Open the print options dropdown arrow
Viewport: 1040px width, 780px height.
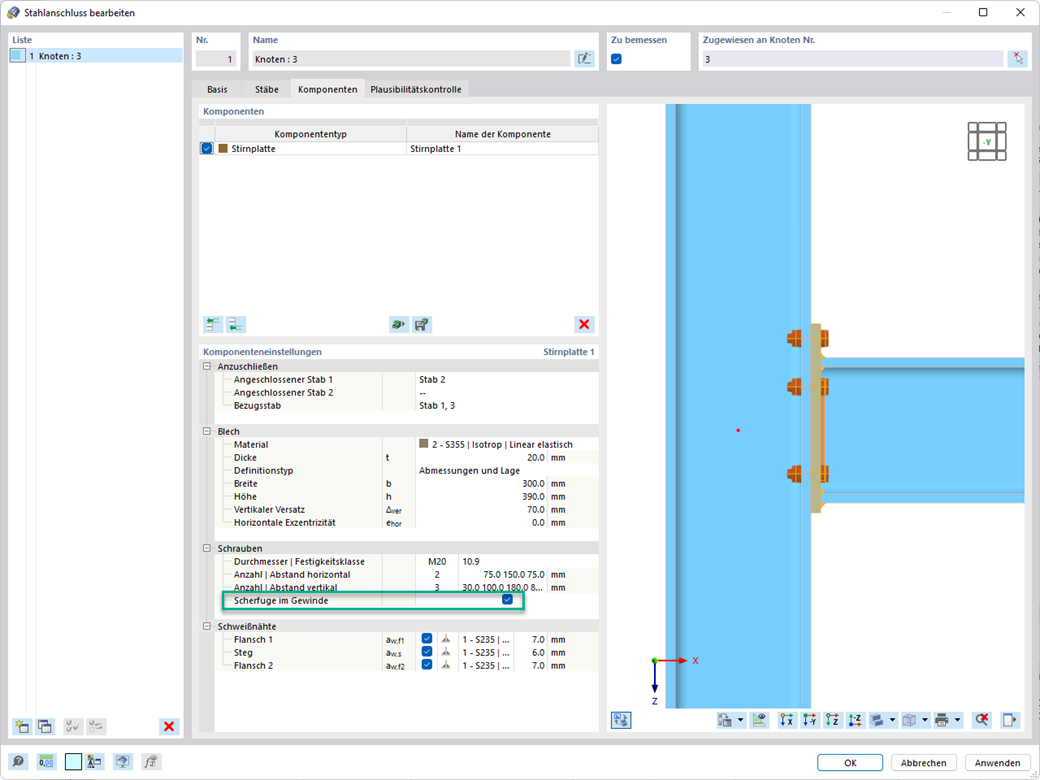tap(958, 720)
